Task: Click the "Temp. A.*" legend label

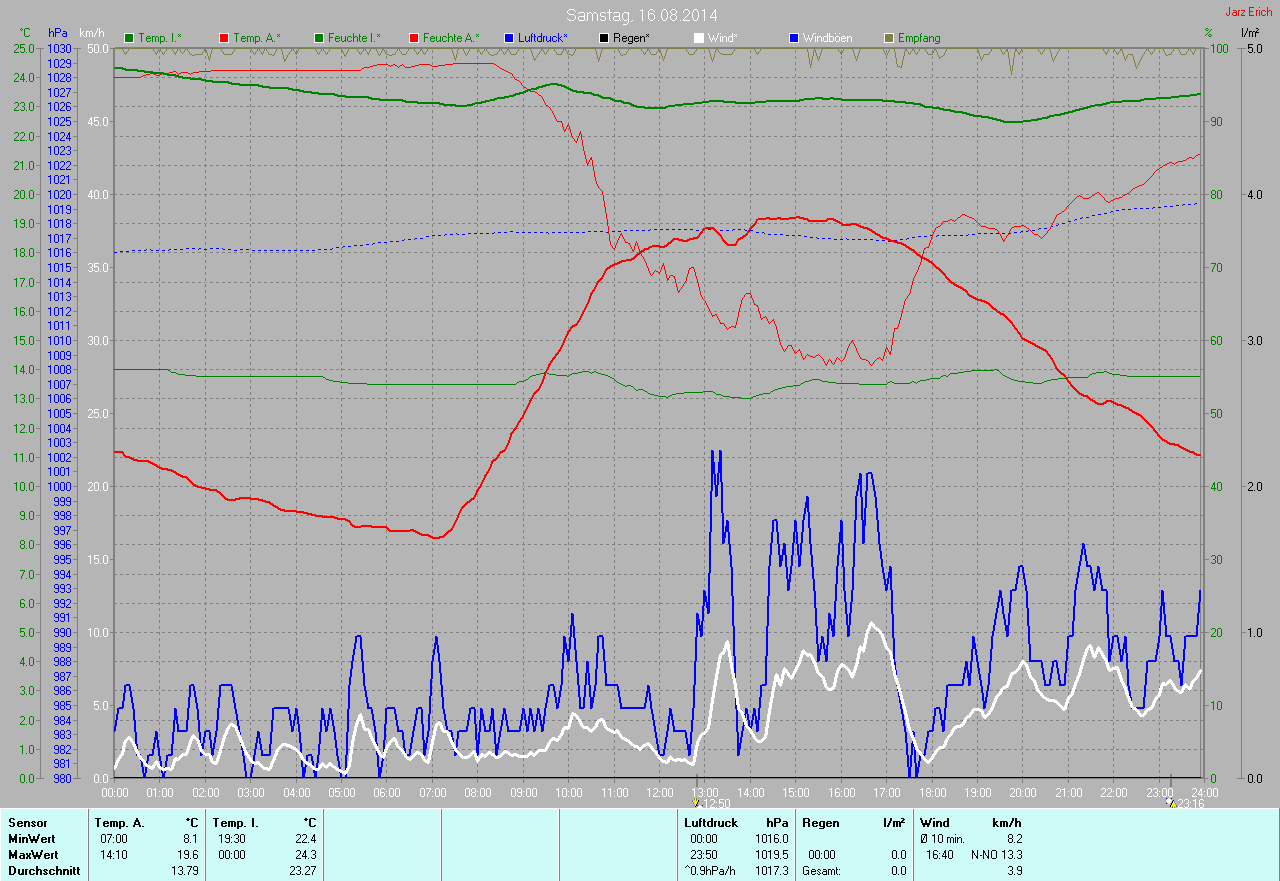Action: click(257, 38)
